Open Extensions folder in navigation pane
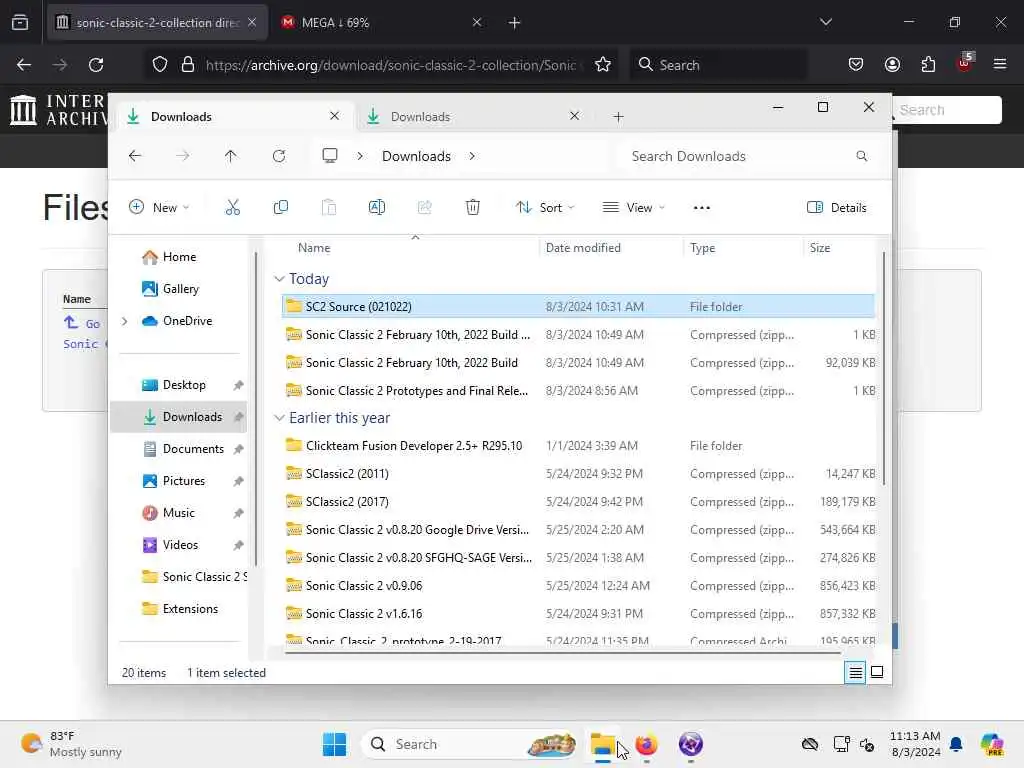 (180, 609)
